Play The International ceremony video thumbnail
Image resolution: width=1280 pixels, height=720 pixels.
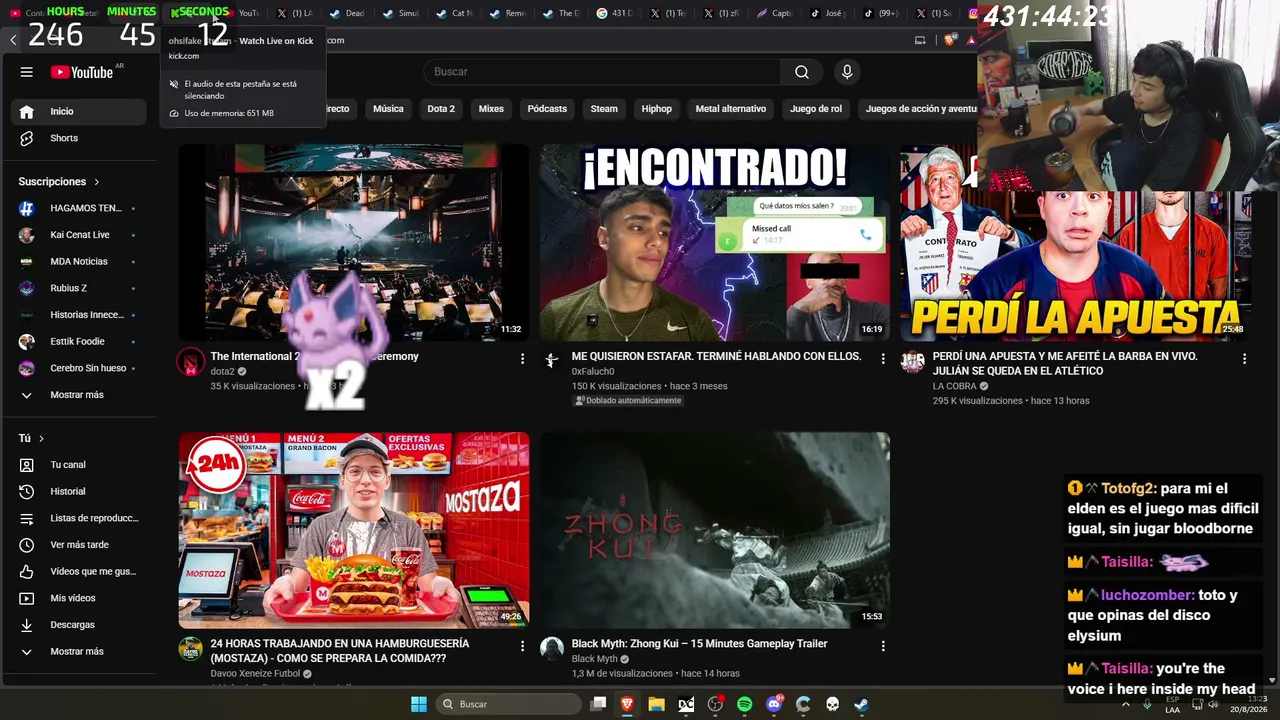(354, 242)
